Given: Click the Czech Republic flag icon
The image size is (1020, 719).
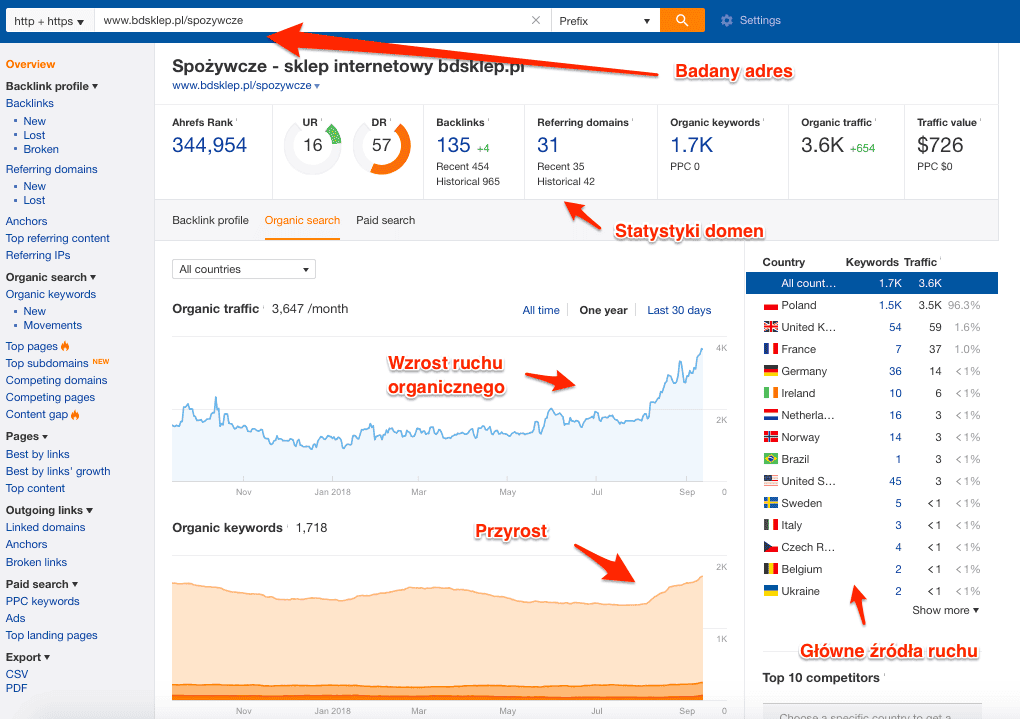Looking at the screenshot, I should tap(770, 547).
